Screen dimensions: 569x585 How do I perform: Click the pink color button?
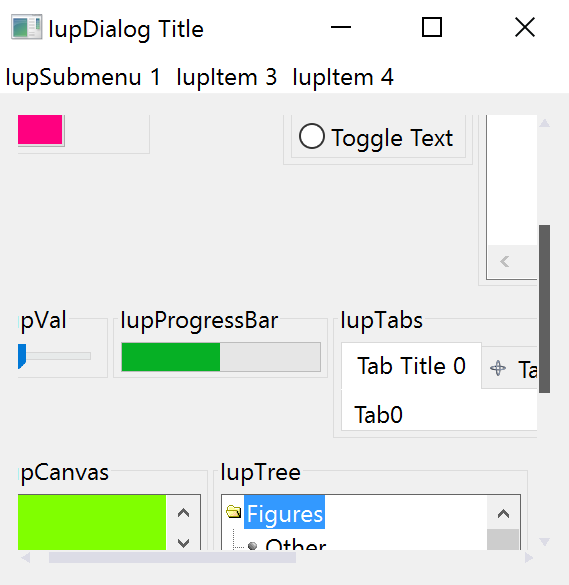[x=40, y=130]
